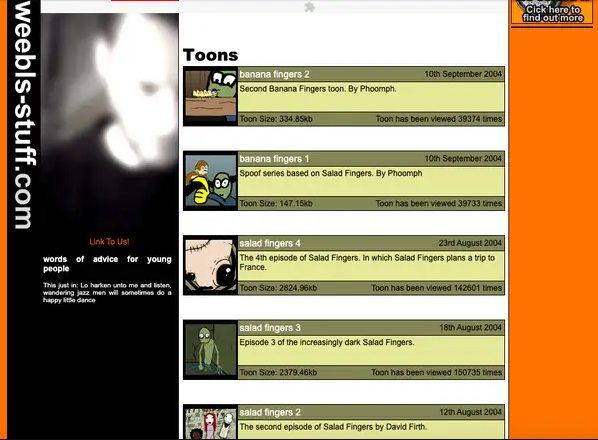Click the banana fingers 1 title
Screen dimensions: 598x440
coord(274,159)
